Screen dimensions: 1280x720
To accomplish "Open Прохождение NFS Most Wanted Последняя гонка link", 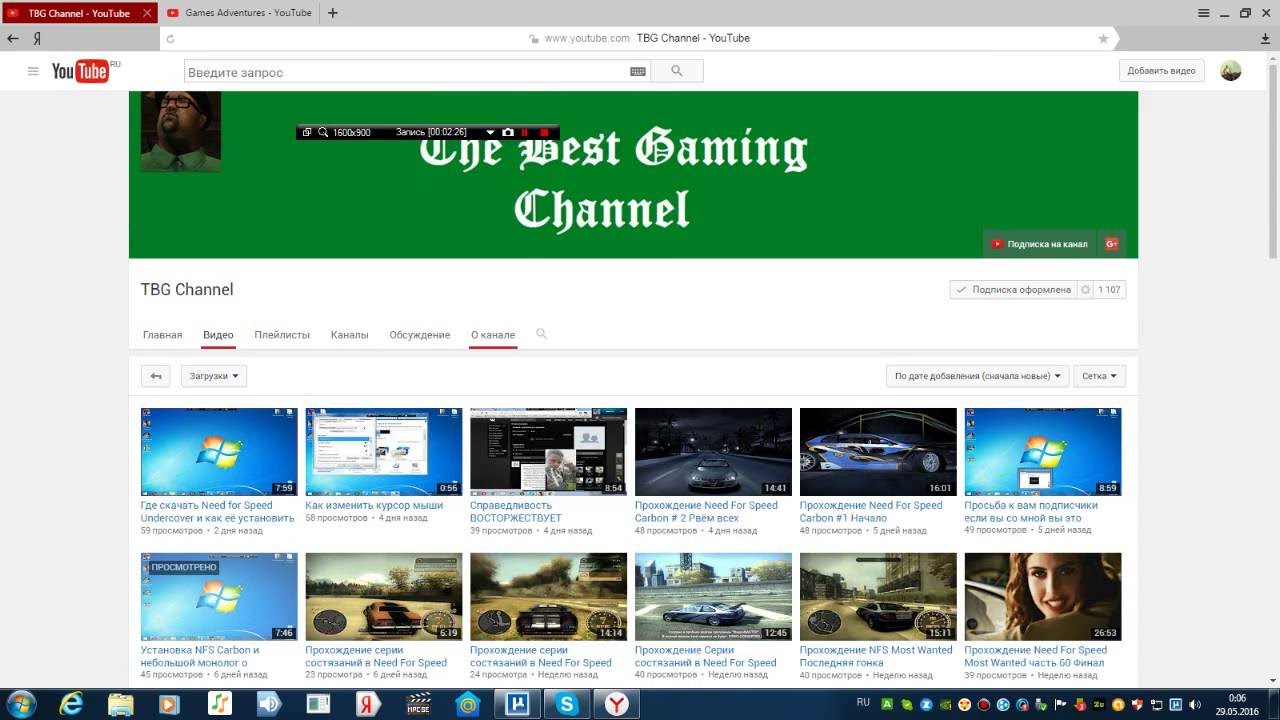I will 876,656.
